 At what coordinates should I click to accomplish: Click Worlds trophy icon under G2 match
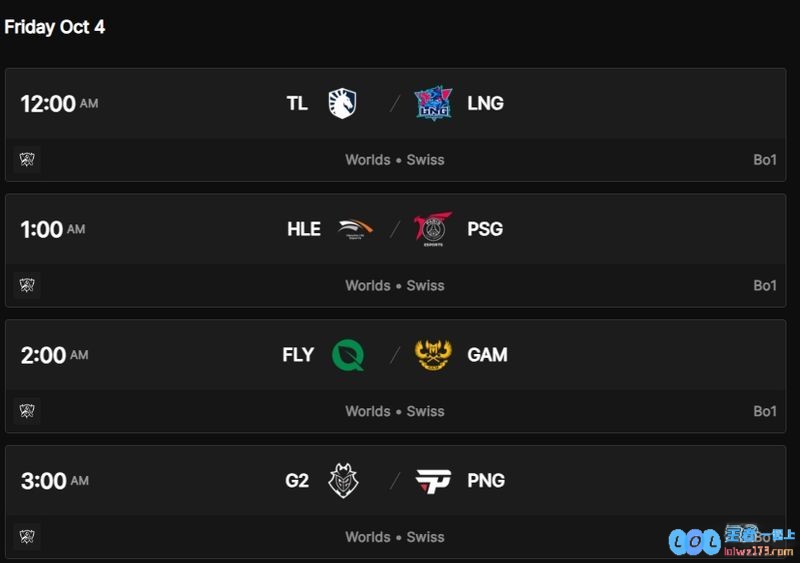[x=27, y=536]
